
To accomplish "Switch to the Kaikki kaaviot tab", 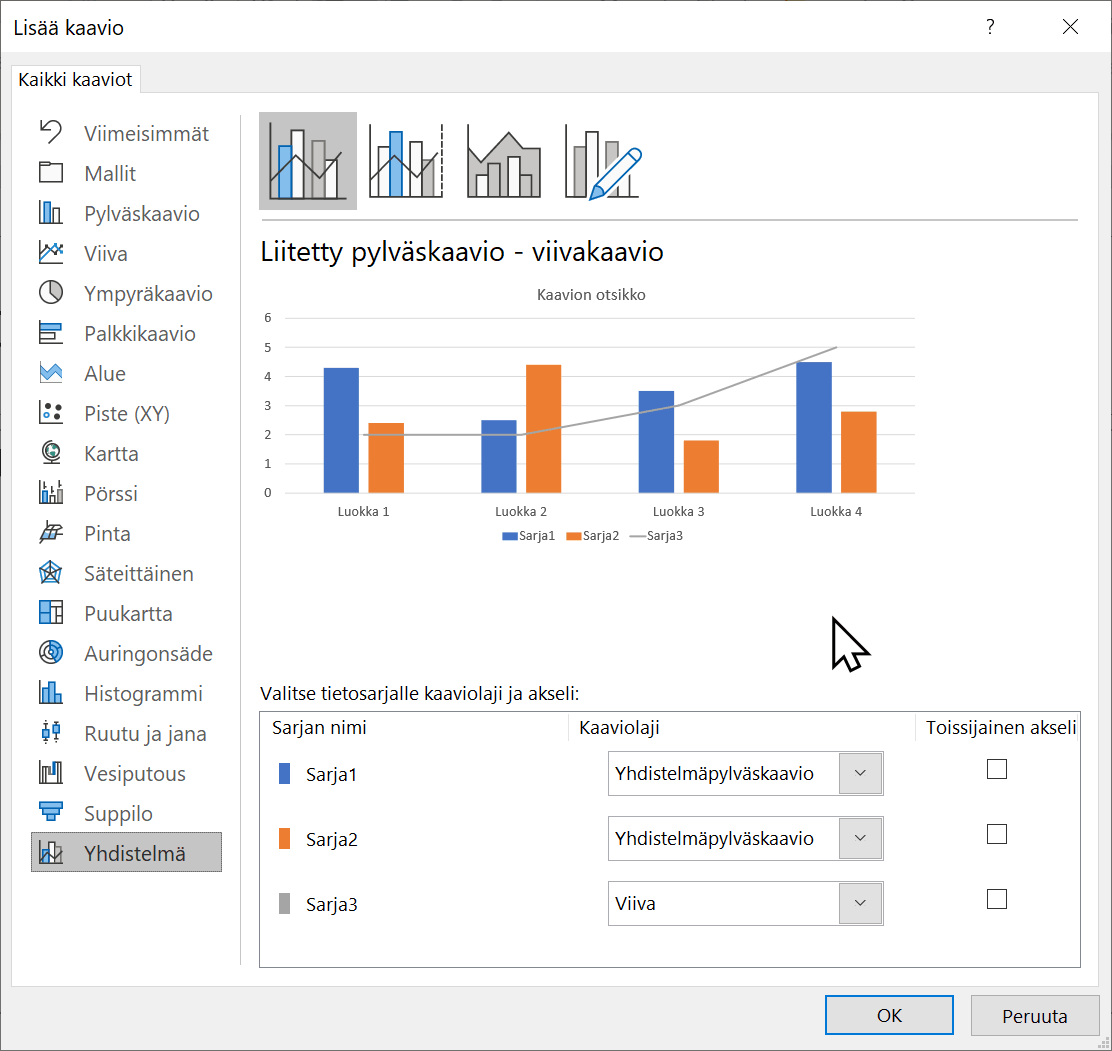I will click(x=75, y=79).
